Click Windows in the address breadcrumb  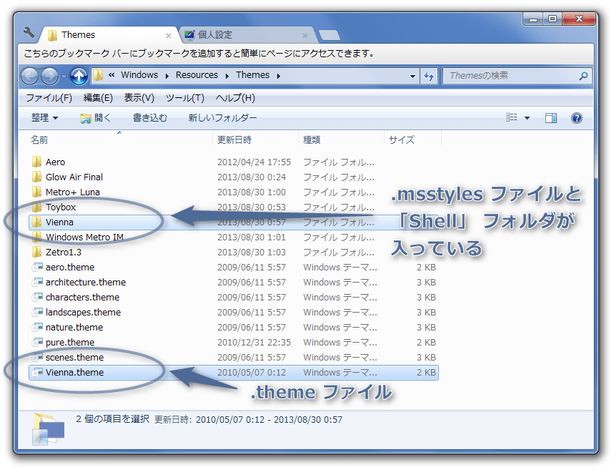click(x=139, y=75)
